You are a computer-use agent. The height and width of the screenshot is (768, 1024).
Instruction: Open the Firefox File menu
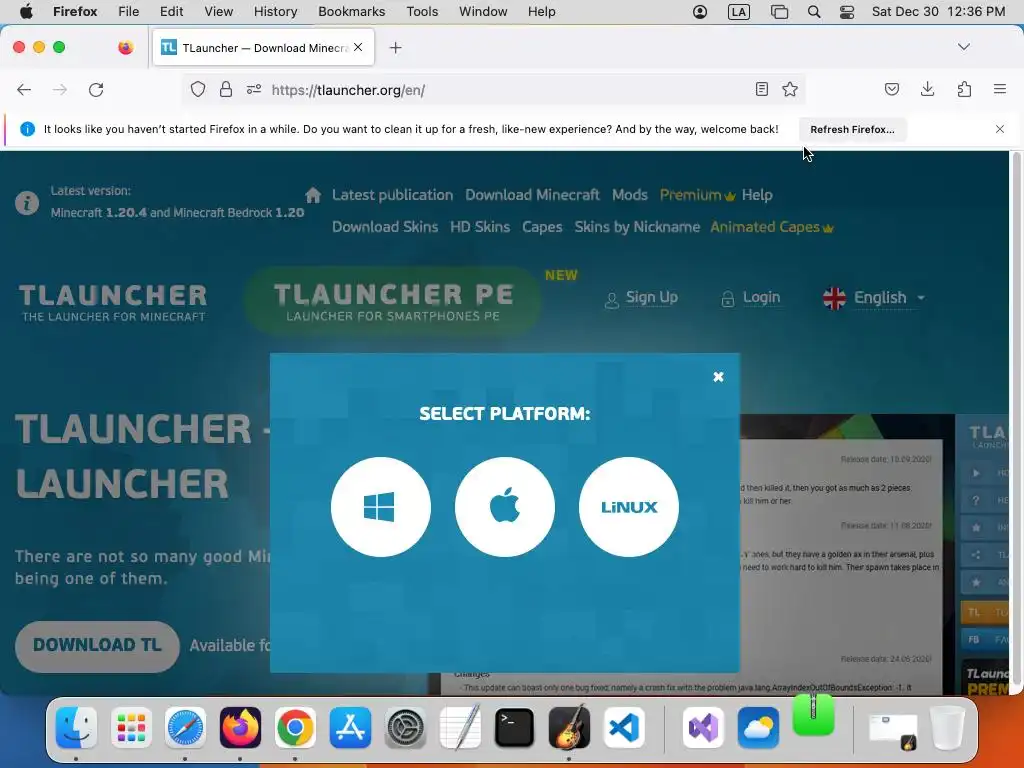tap(129, 12)
